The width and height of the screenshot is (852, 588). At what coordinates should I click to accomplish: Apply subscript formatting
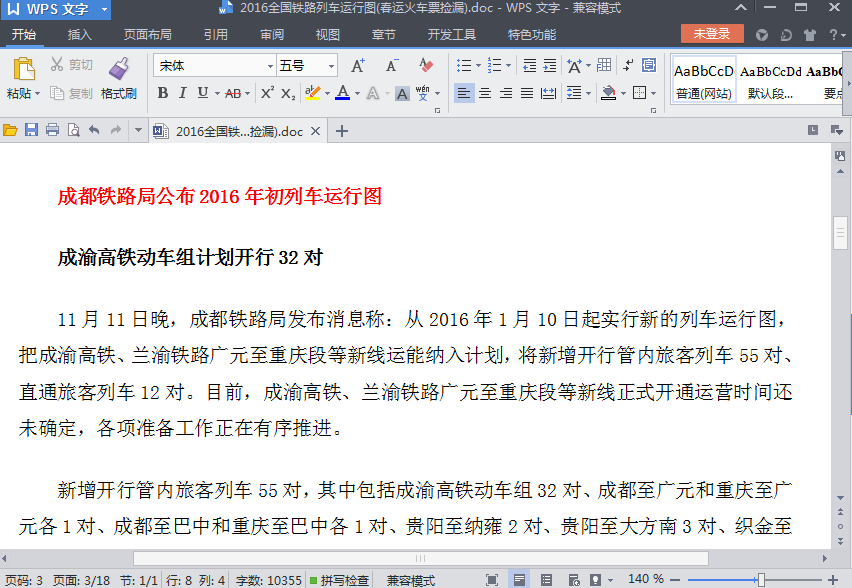(x=287, y=93)
